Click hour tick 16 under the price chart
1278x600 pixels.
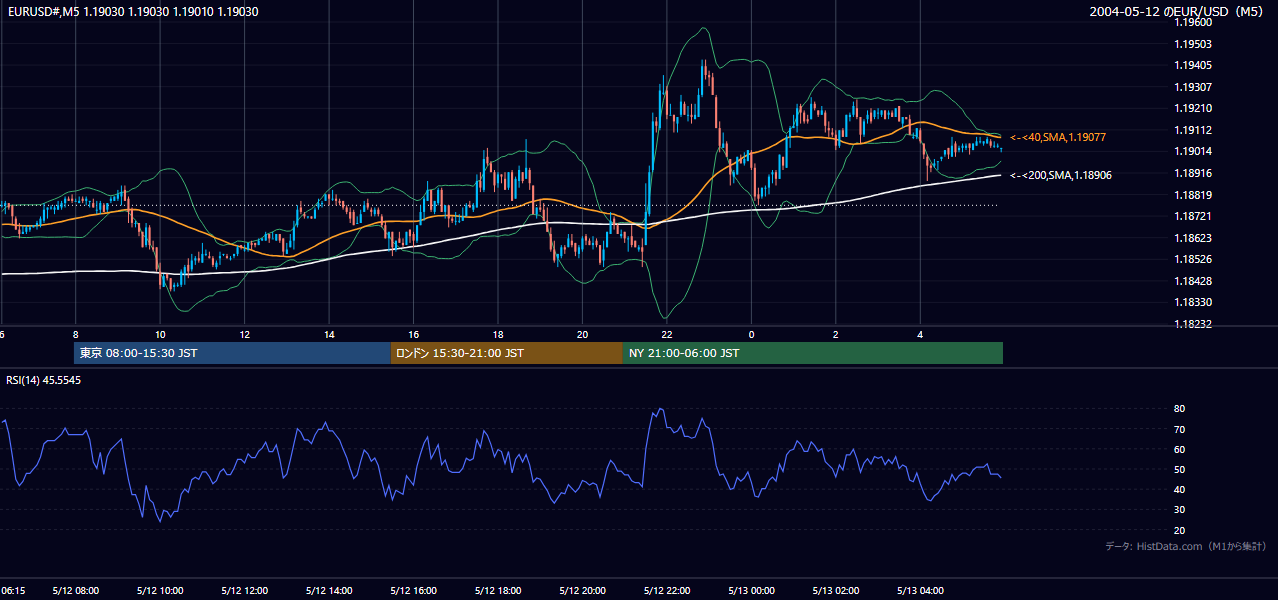coord(413,335)
